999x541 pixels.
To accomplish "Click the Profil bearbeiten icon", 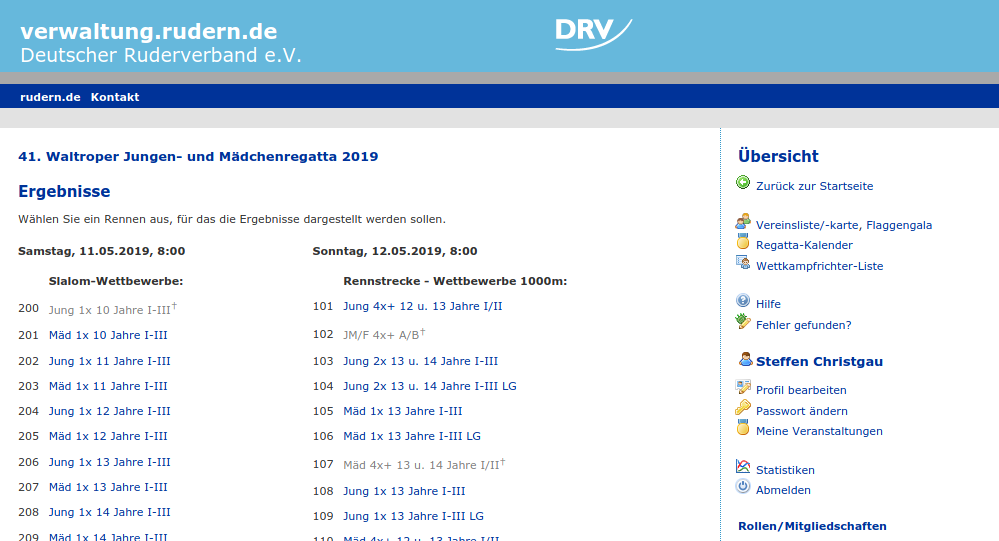I will (x=743, y=388).
